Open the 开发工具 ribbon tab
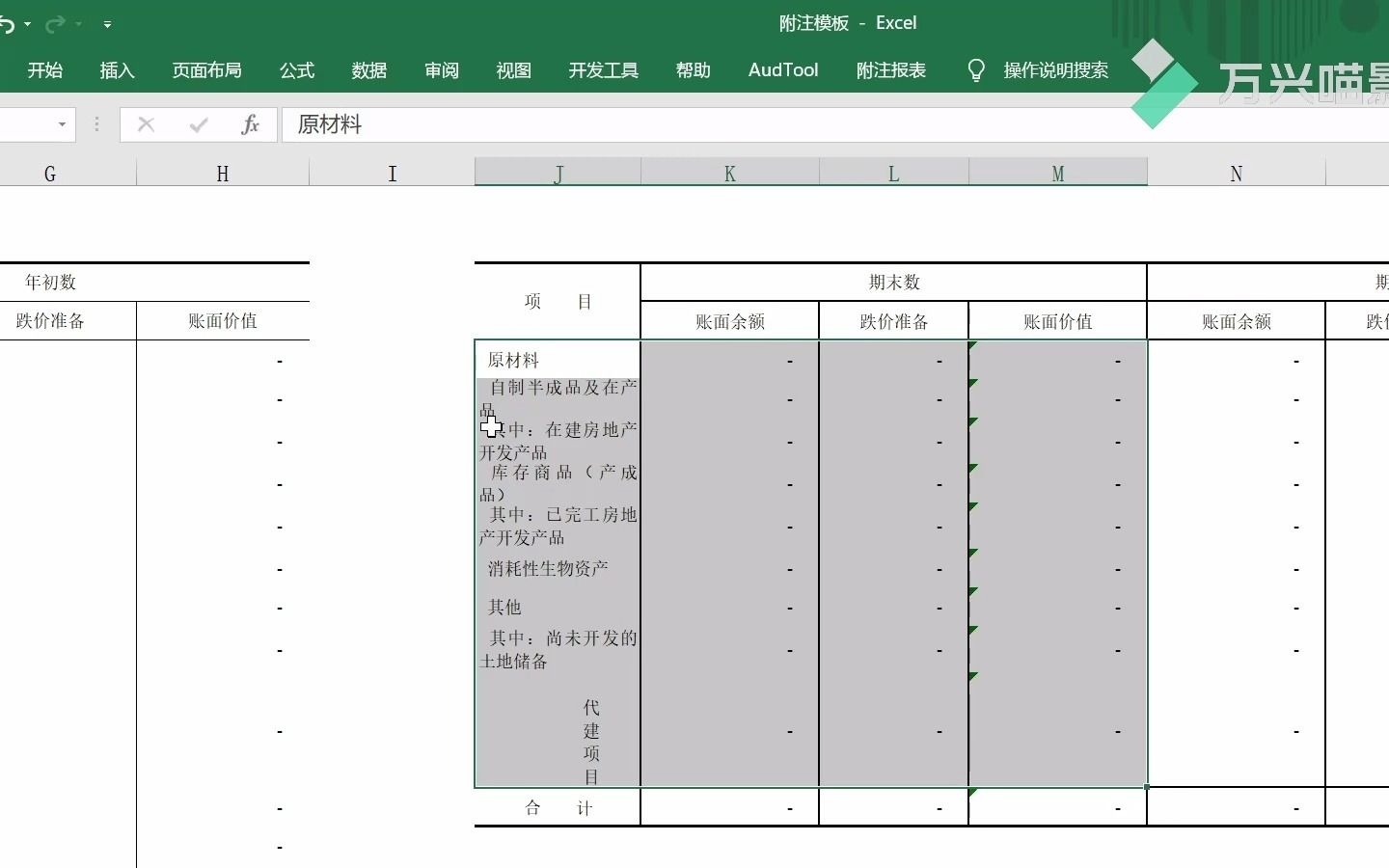The image size is (1389, 868). pyautogui.click(x=604, y=70)
